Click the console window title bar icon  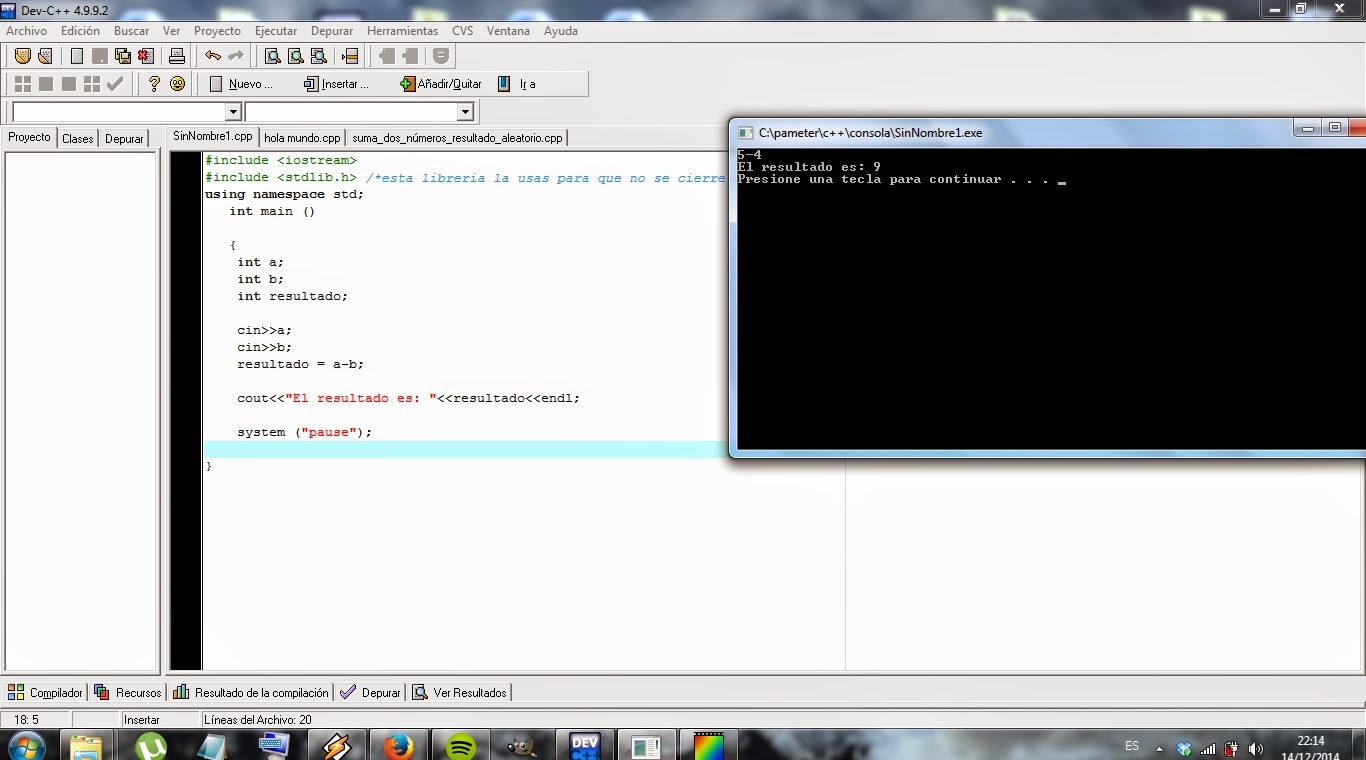[745, 132]
